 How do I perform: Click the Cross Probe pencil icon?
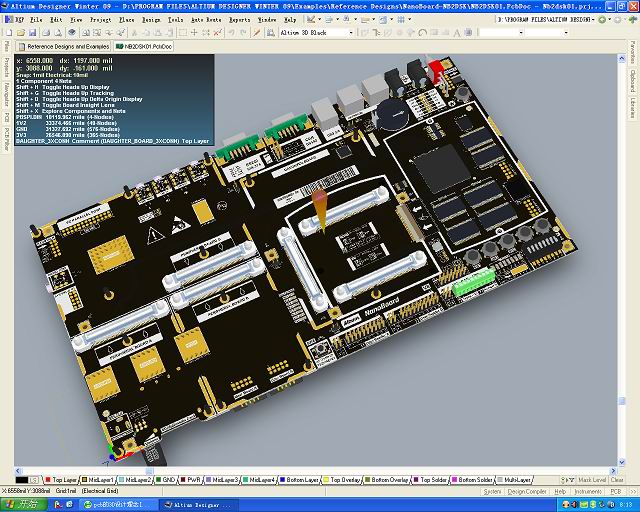(257, 33)
